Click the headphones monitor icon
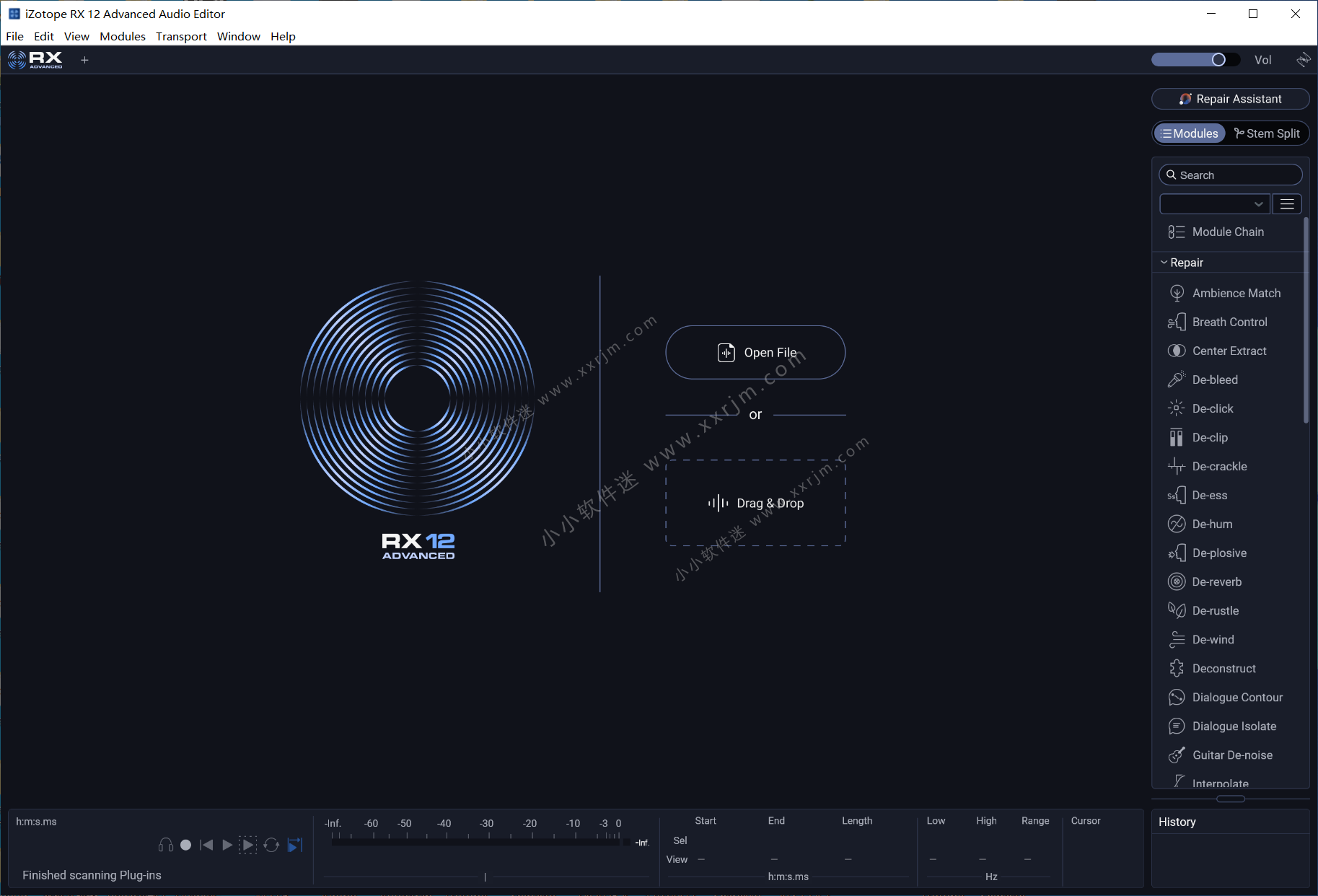 coord(165,845)
